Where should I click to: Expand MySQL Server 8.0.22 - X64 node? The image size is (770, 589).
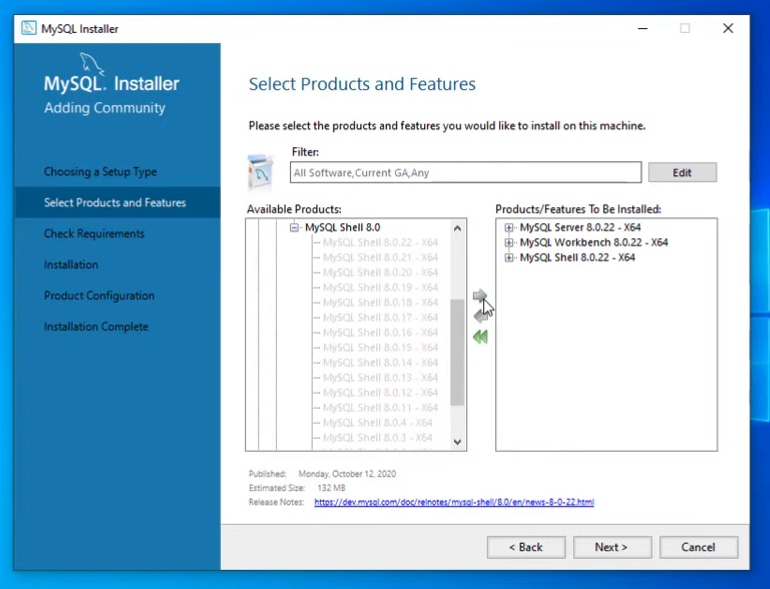click(509, 227)
